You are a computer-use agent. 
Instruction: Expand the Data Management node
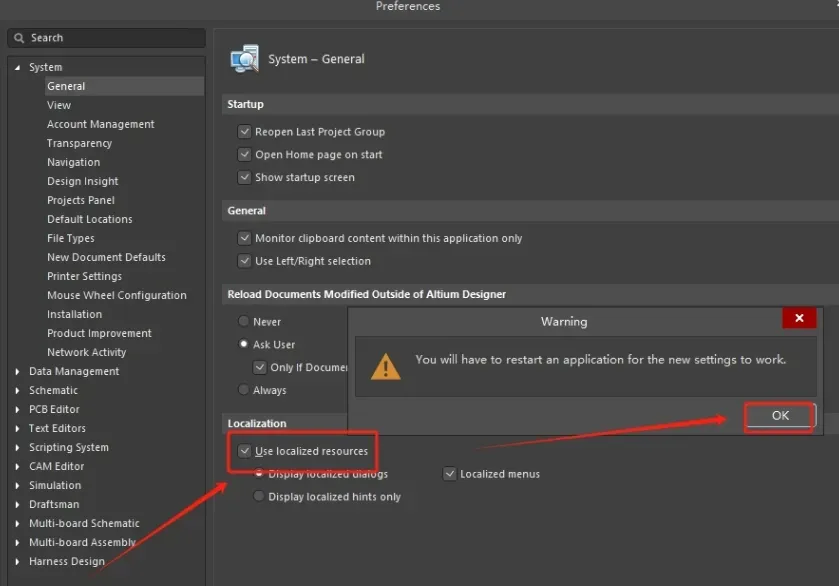(x=17, y=371)
